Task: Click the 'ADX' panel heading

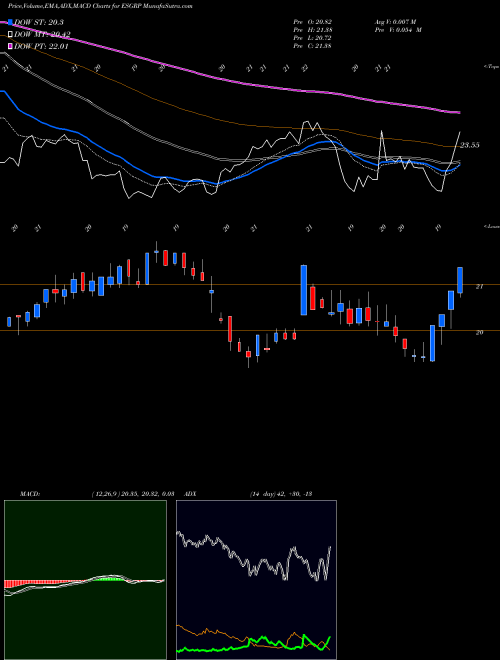Action: [x=190, y=494]
